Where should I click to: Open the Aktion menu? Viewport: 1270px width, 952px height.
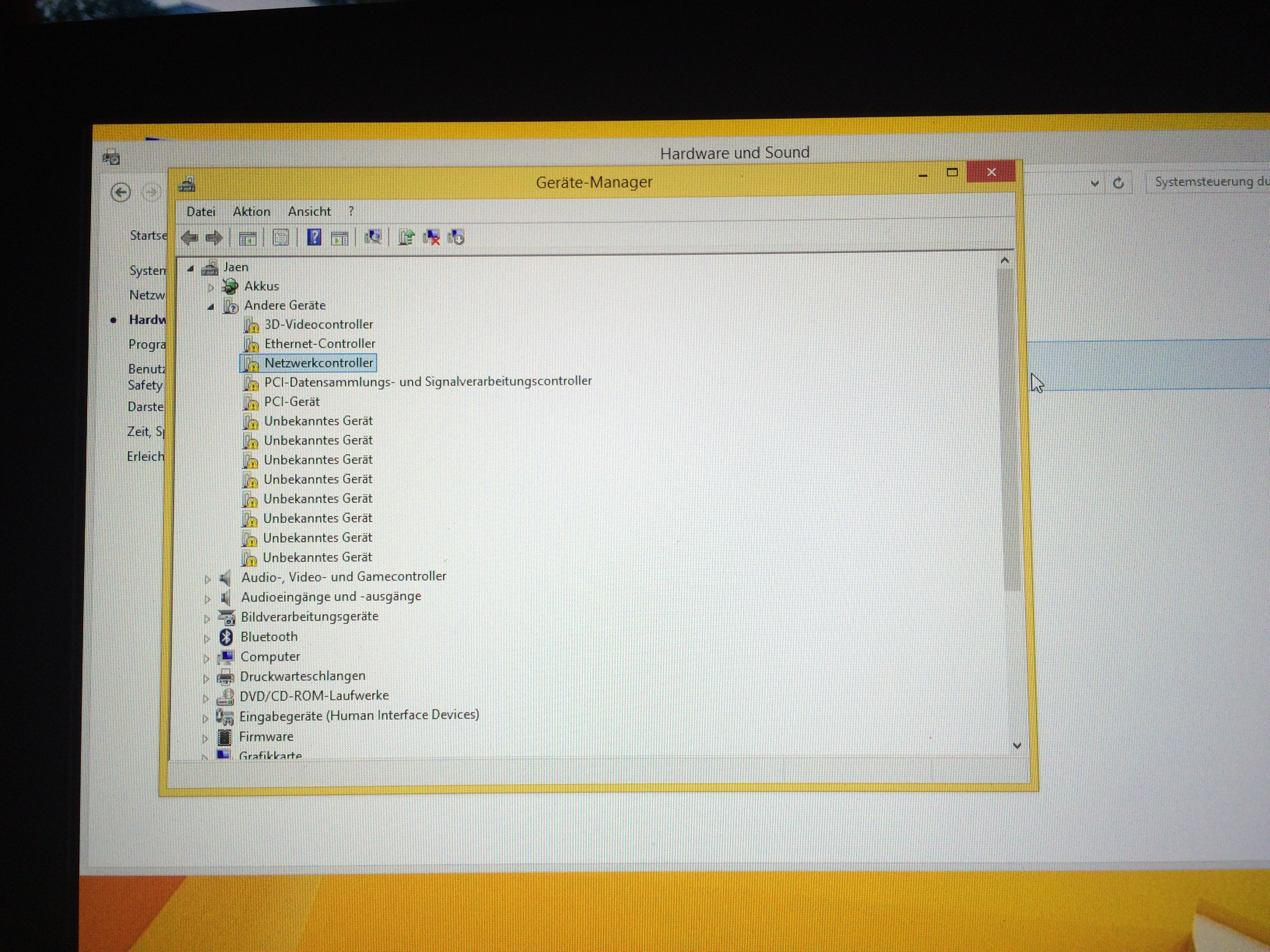pos(251,212)
